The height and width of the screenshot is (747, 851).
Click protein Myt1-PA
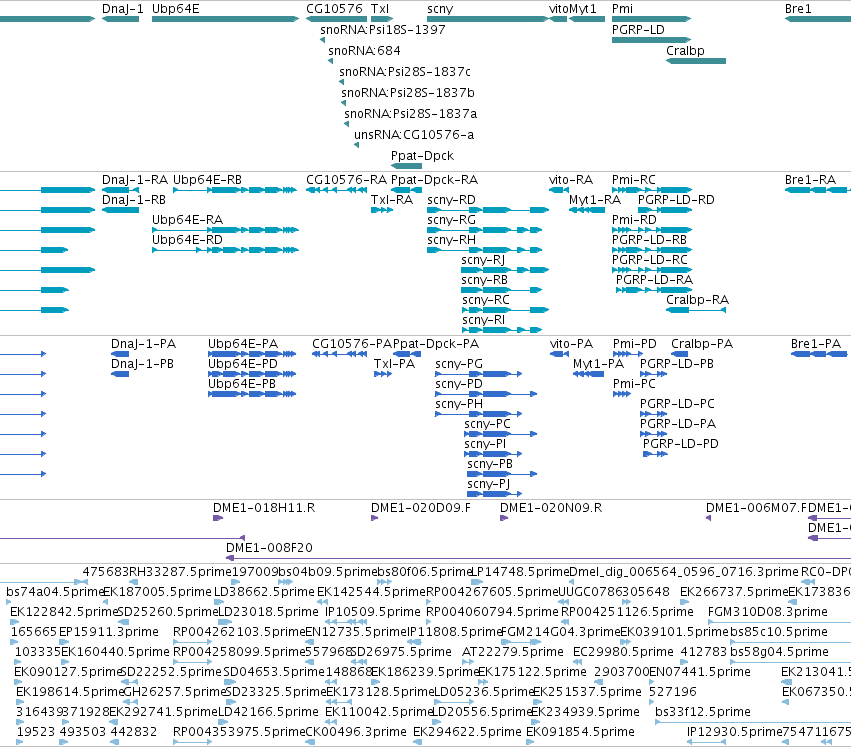(x=598, y=364)
